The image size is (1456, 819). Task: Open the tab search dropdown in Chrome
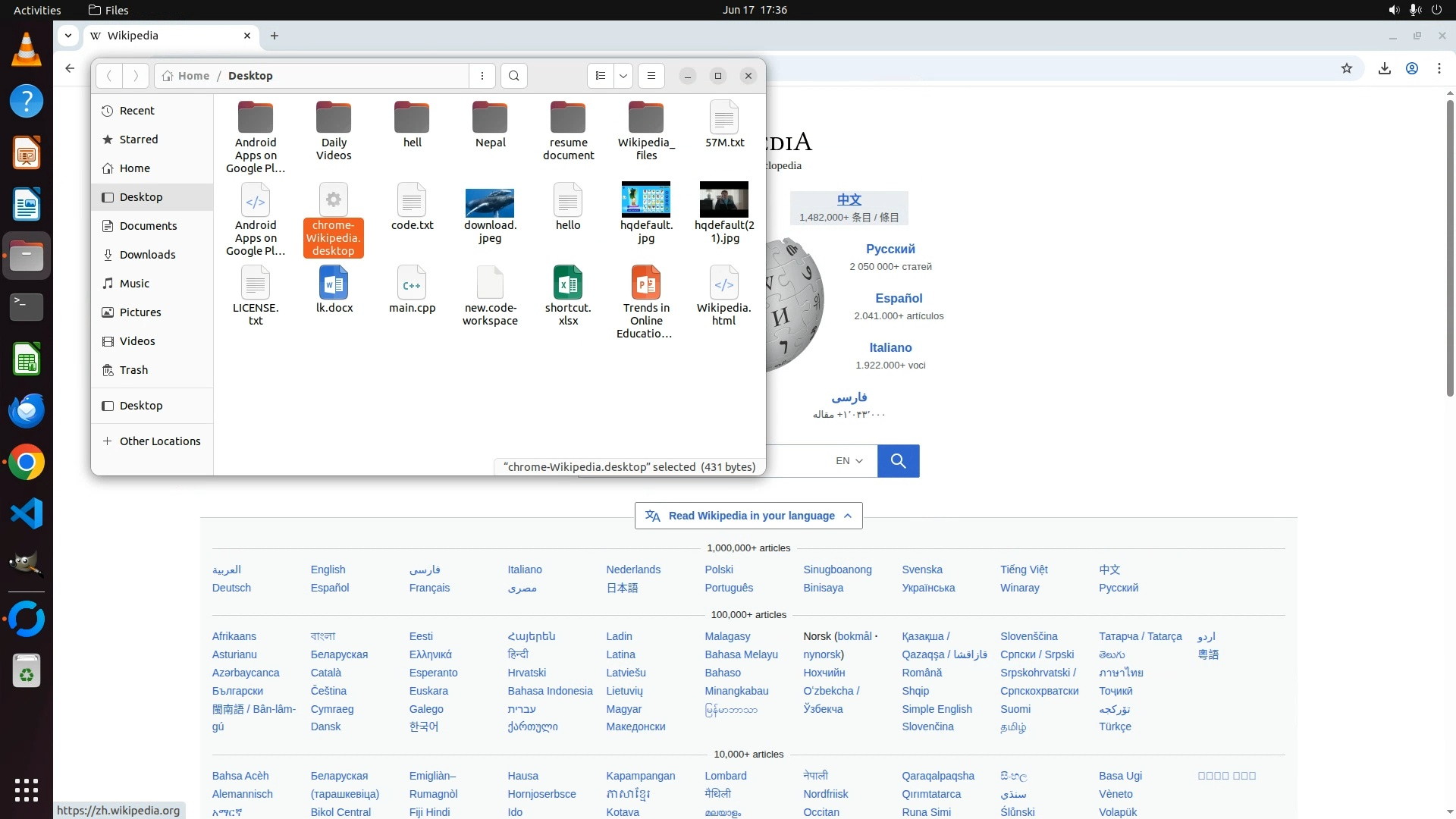tap(68, 36)
